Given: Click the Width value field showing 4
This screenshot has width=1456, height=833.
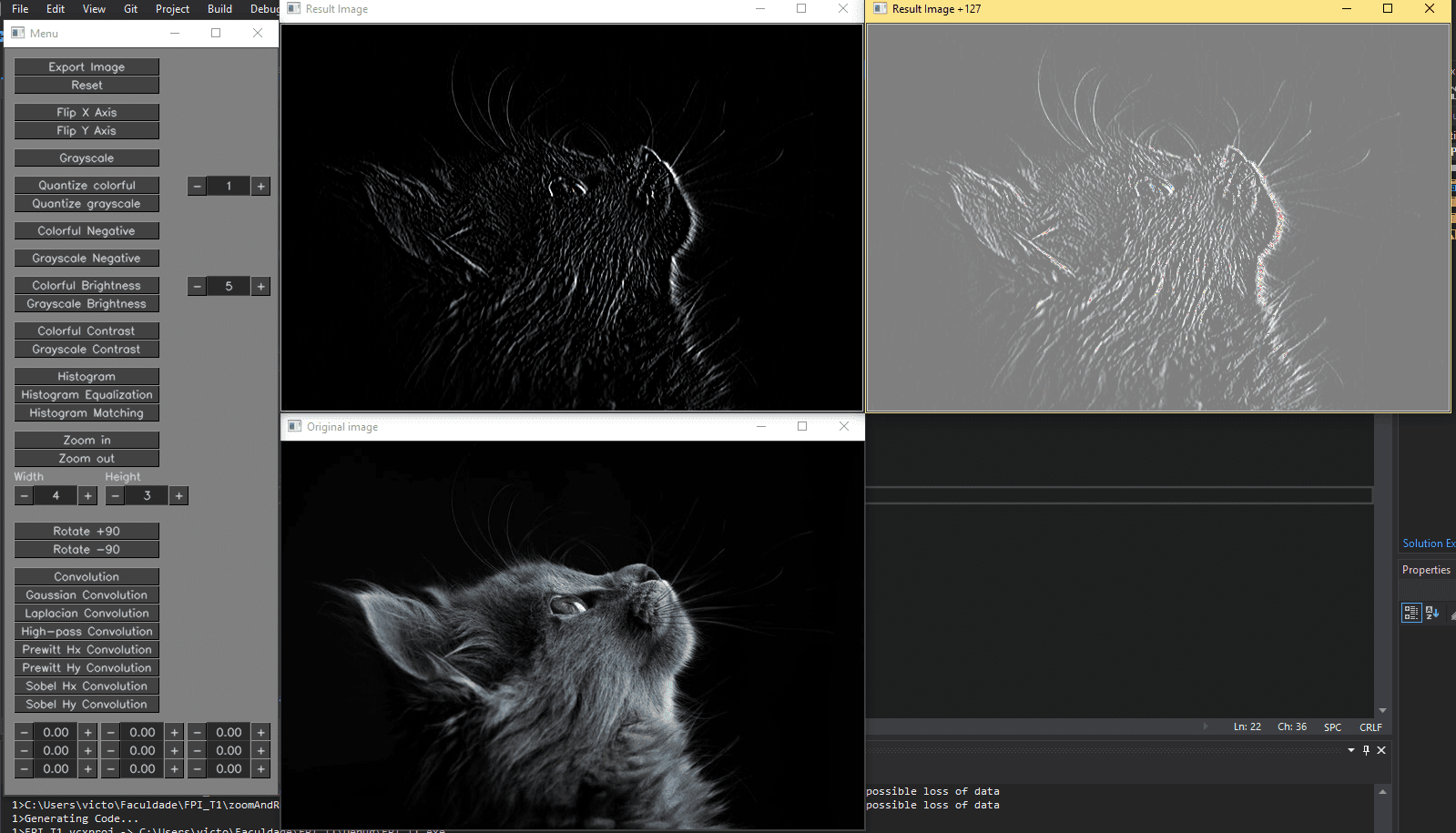Looking at the screenshot, I should pyautogui.click(x=56, y=495).
